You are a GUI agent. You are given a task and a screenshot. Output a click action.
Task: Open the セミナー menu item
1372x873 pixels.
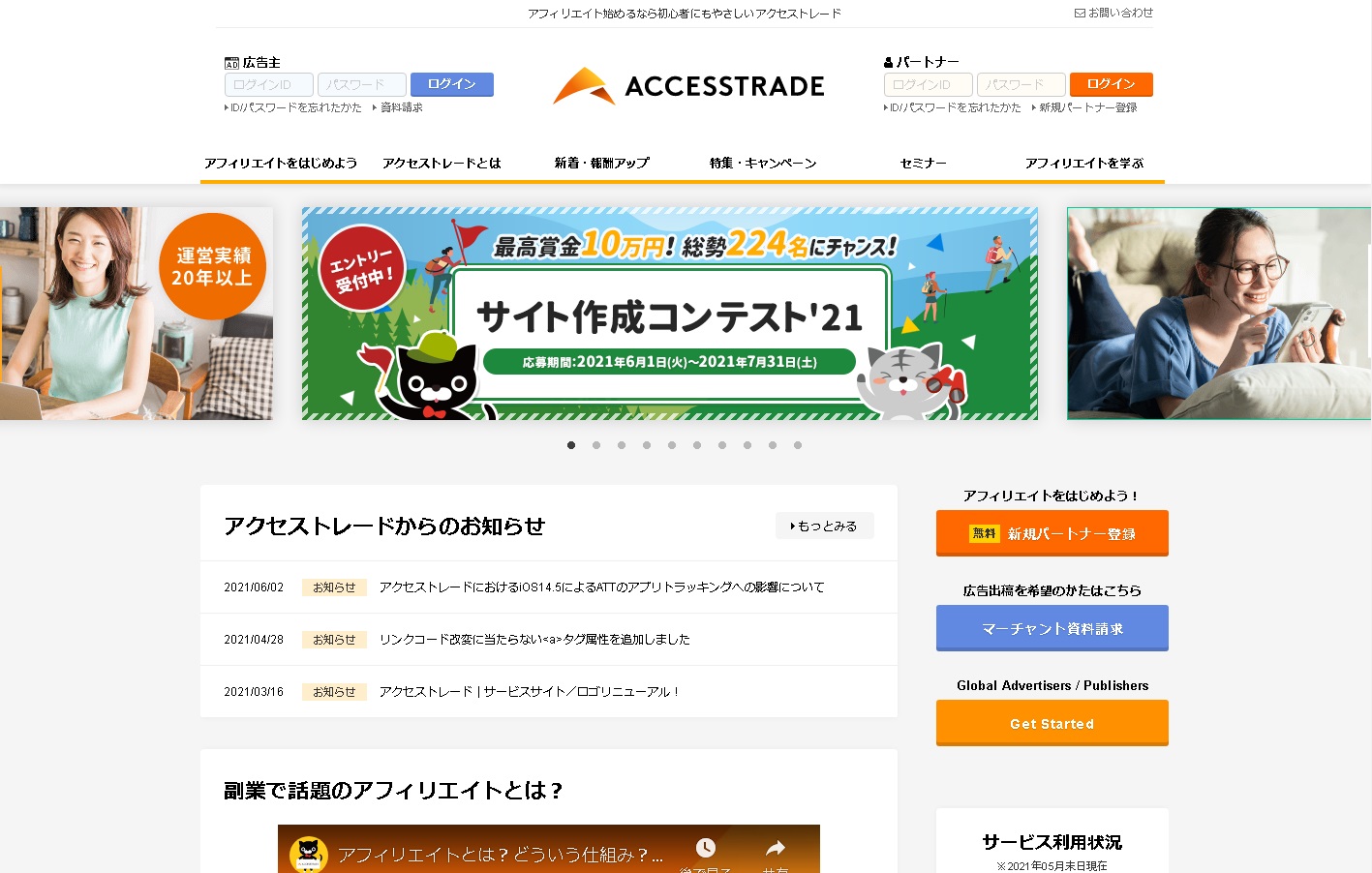click(923, 163)
